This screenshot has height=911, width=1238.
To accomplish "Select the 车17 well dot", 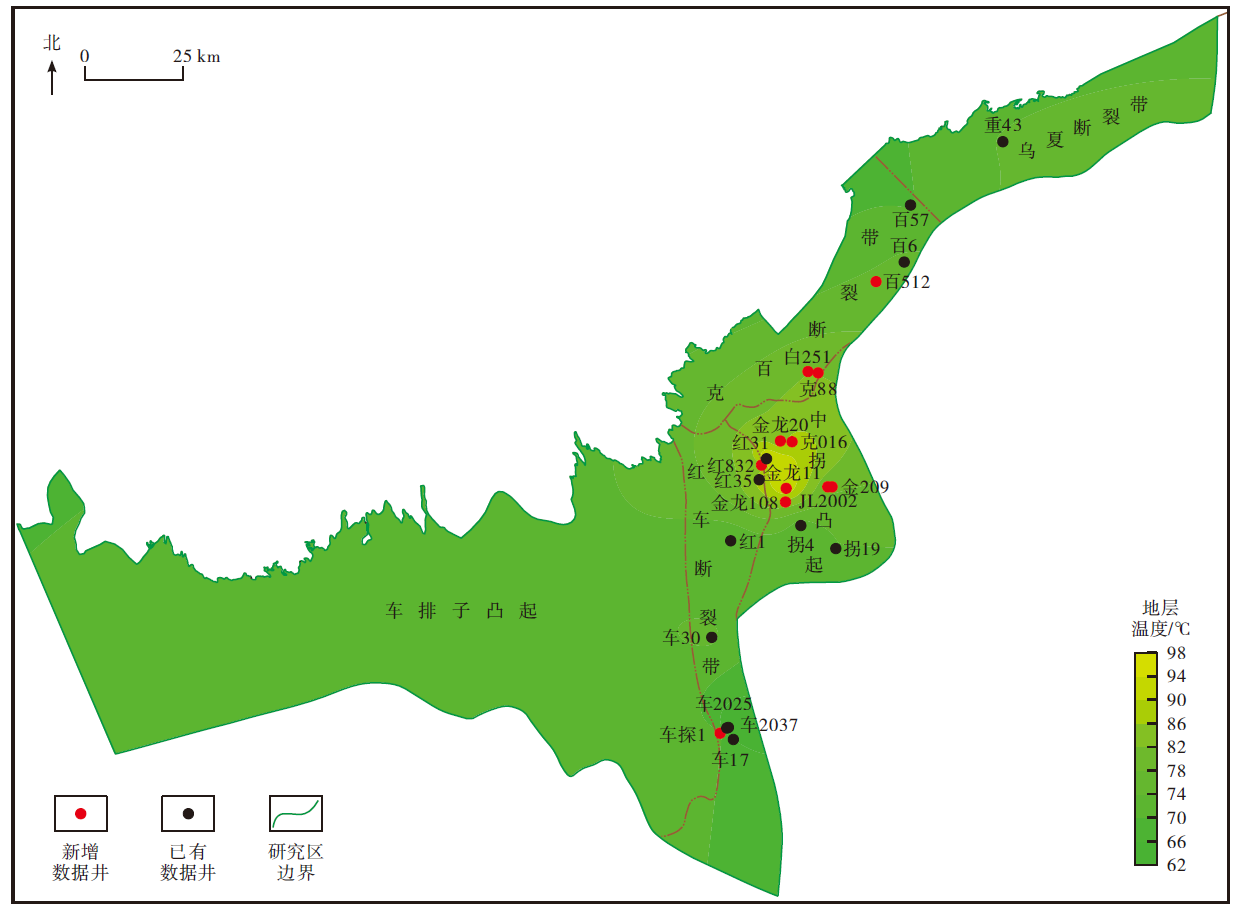I will (x=733, y=740).
